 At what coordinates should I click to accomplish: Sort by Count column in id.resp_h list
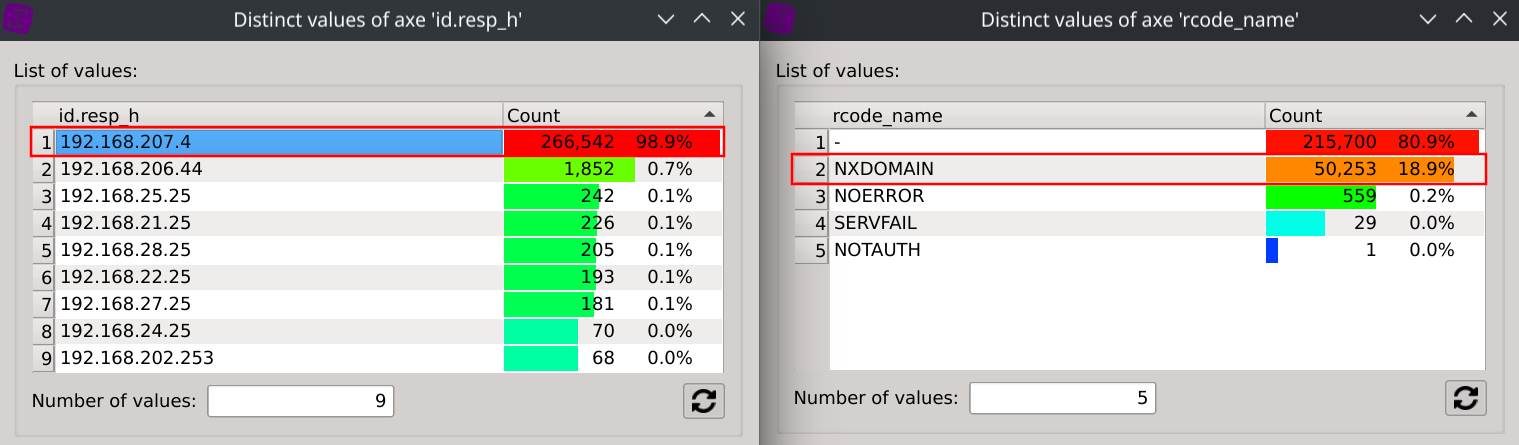[x=612, y=115]
